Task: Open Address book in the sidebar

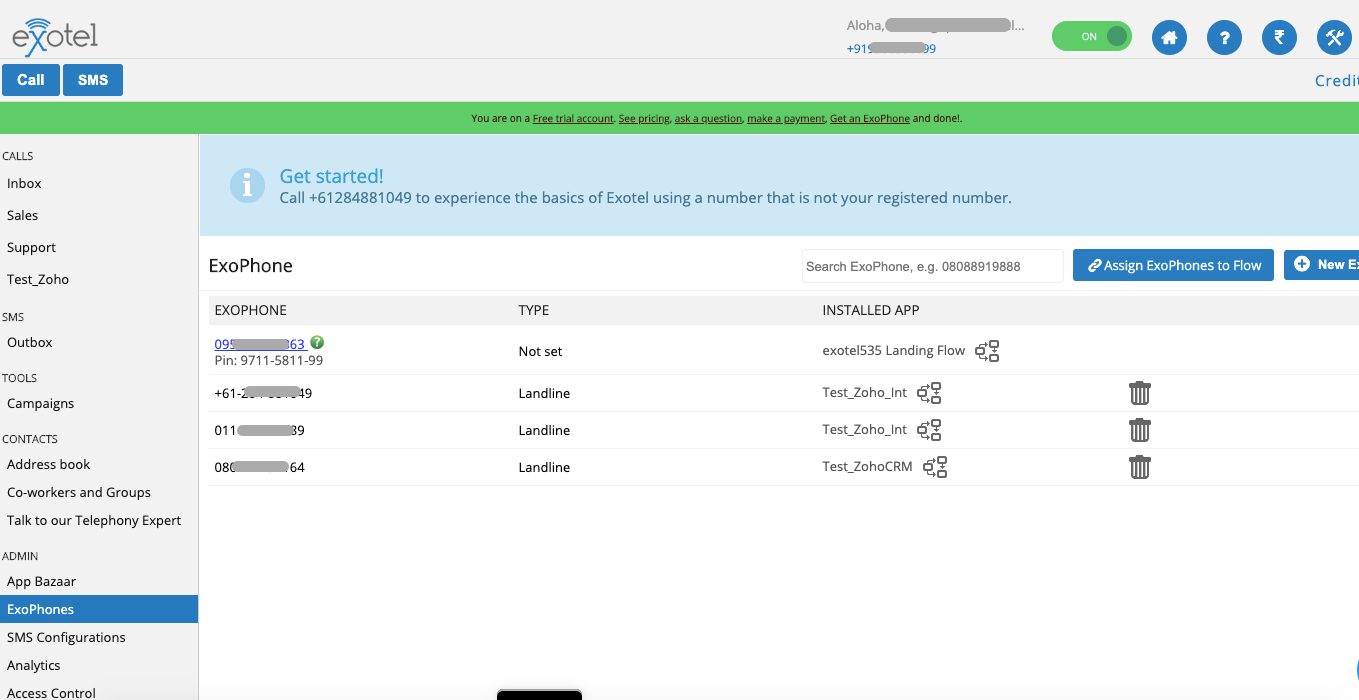Action: pos(48,464)
